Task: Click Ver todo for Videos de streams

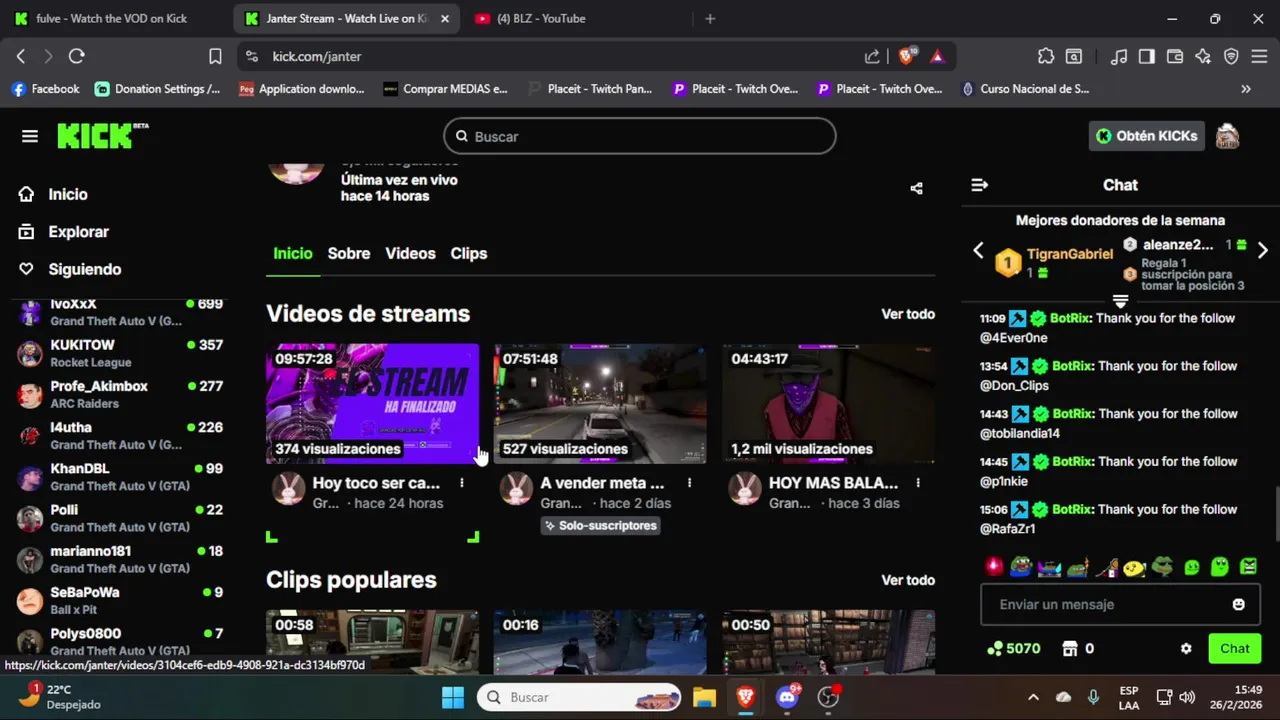Action: [x=908, y=314]
